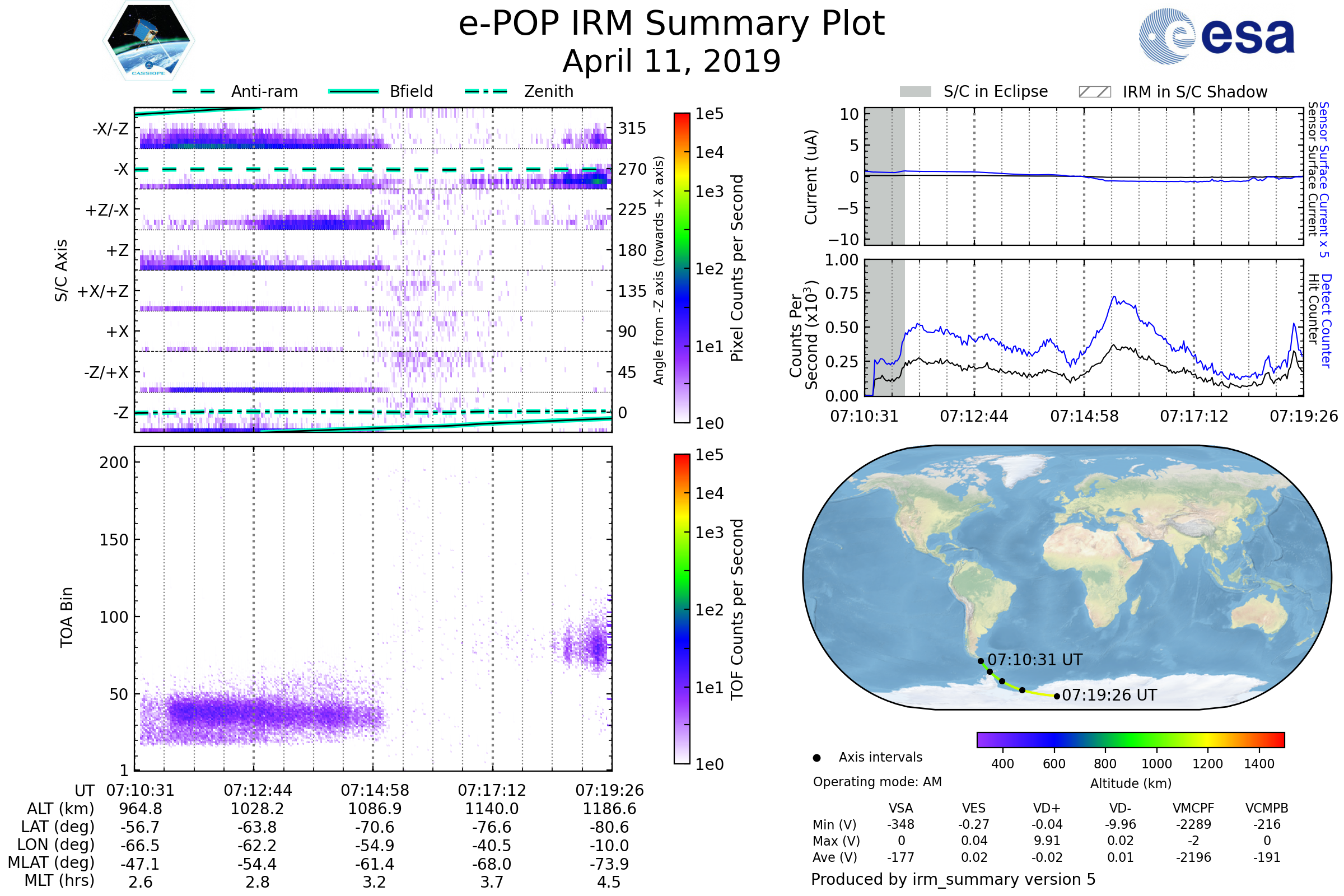
Task: Click the Produced by irm_summary version 5 text
Action: click(953, 879)
